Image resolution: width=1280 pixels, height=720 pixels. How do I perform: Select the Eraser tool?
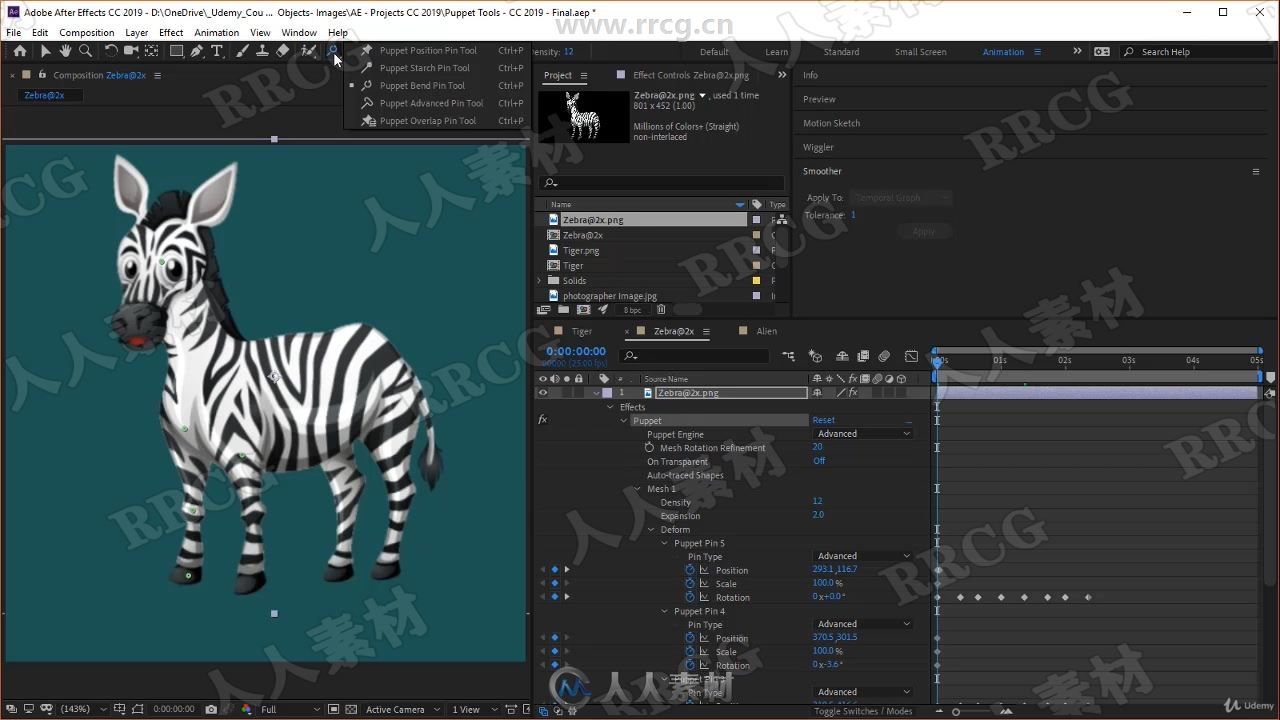coord(282,51)
